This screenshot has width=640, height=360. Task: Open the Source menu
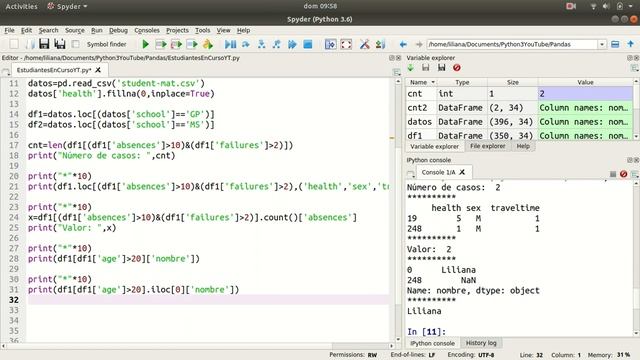75,30
